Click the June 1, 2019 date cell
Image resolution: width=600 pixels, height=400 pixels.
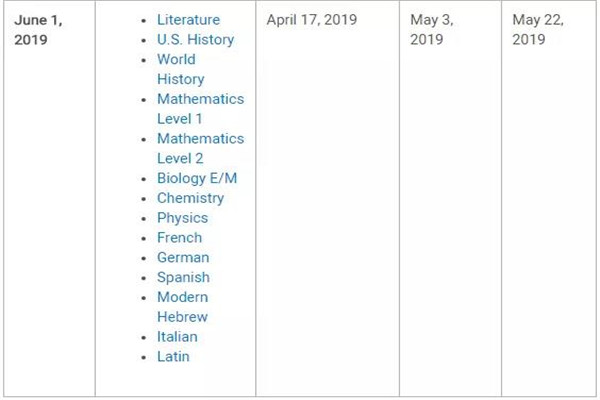click(x=40, y=29)
